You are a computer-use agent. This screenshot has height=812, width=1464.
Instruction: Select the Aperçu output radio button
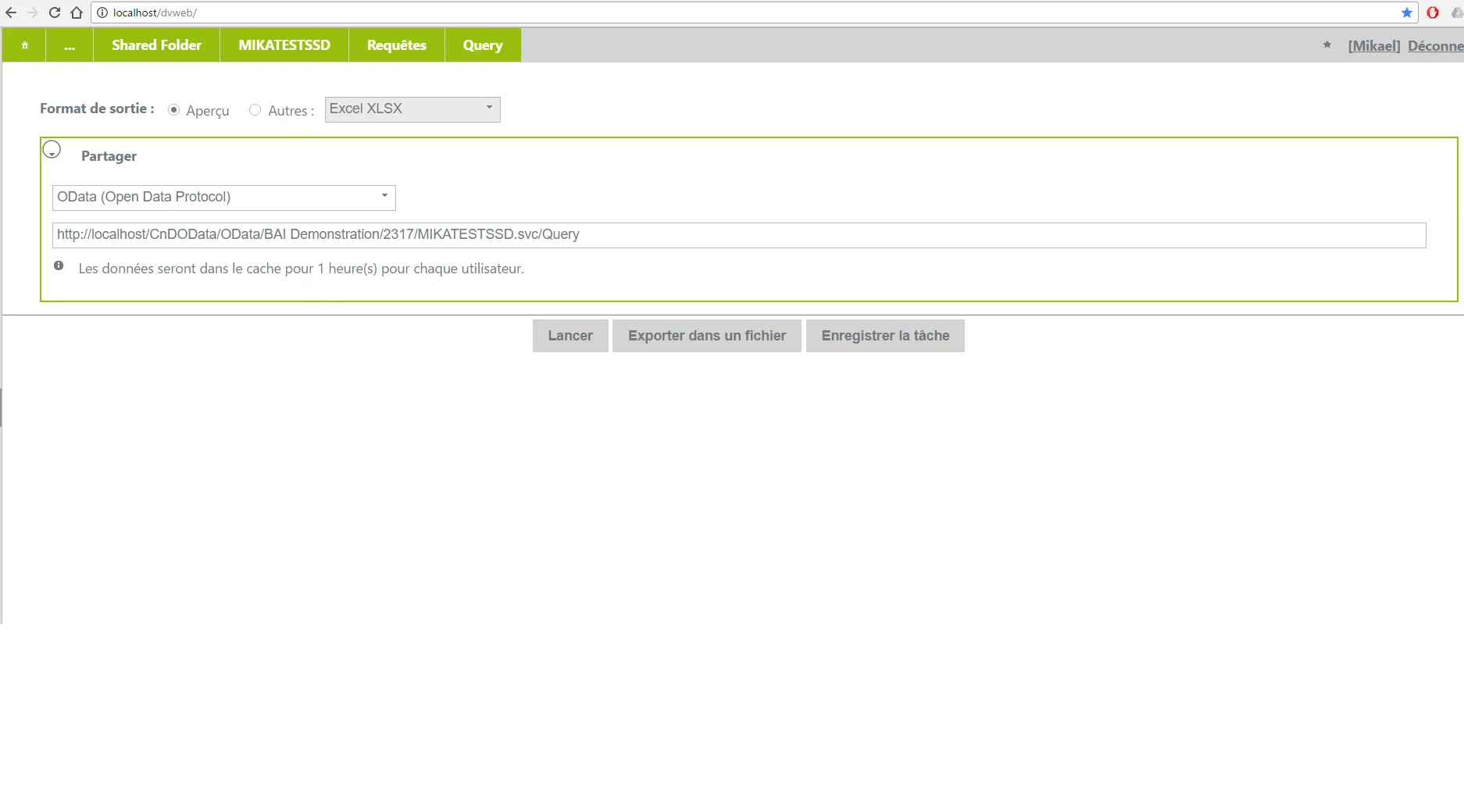(173, 110)
